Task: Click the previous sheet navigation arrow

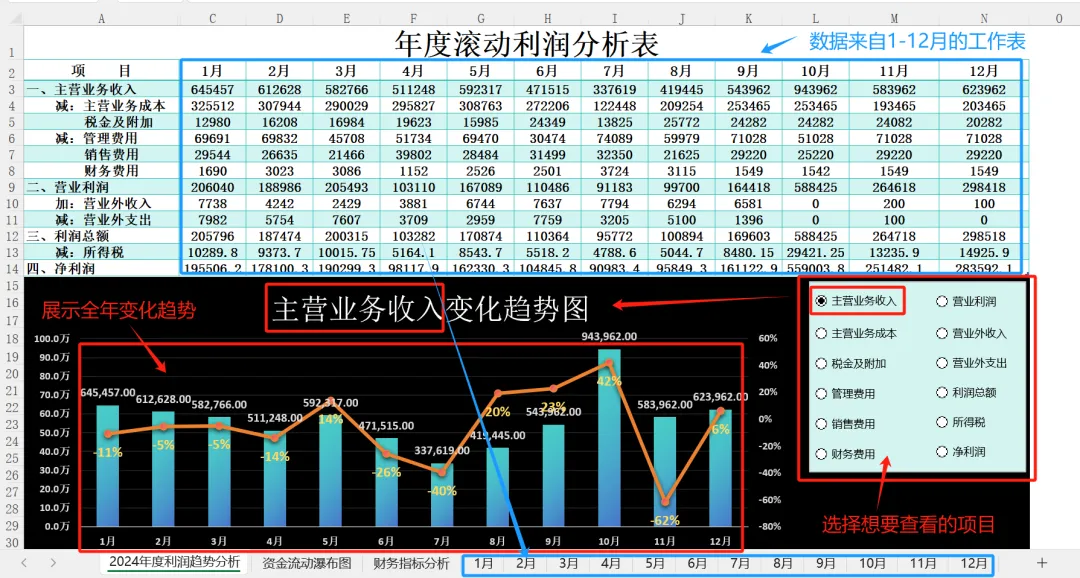Action: (24, 563)
